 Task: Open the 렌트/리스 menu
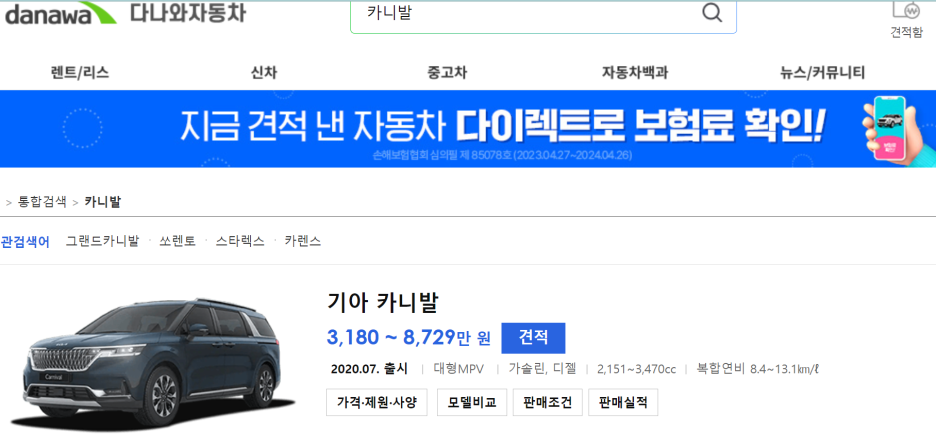80,73
